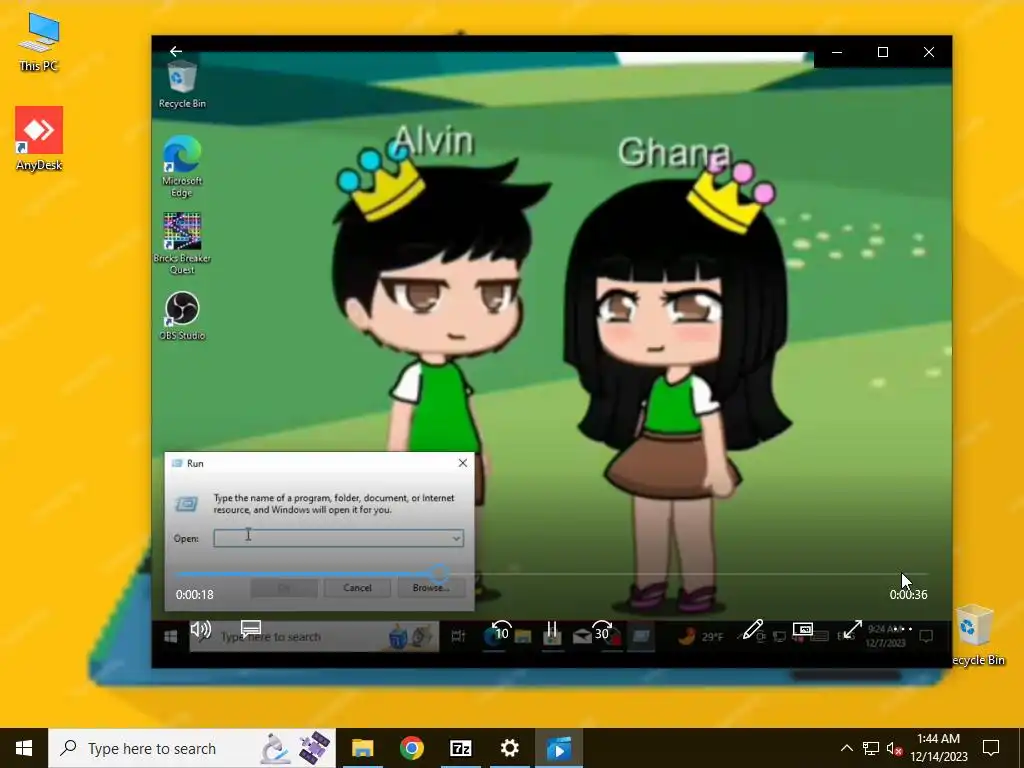The image size is (1024, 768).
Task: Open the Windows Start menu
Action: coord(24,748)
